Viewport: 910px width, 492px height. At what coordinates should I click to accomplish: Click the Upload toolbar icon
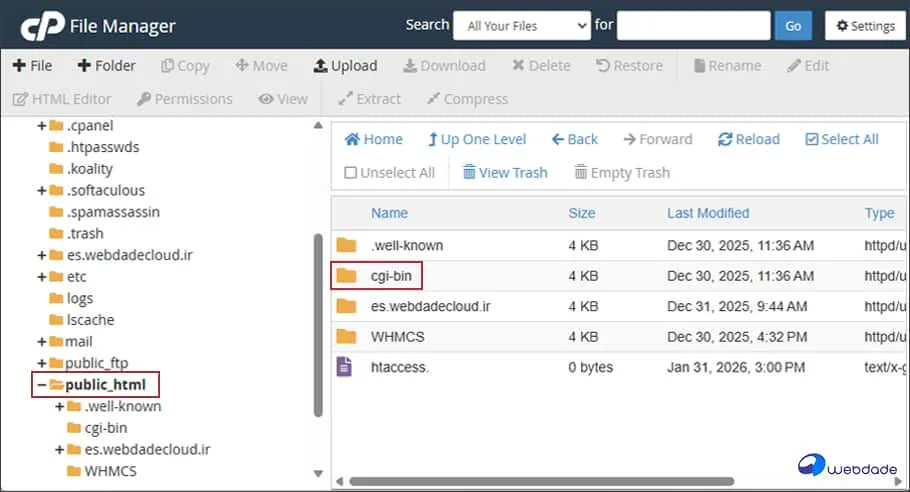pyautogui.click(x=320, y=66)
